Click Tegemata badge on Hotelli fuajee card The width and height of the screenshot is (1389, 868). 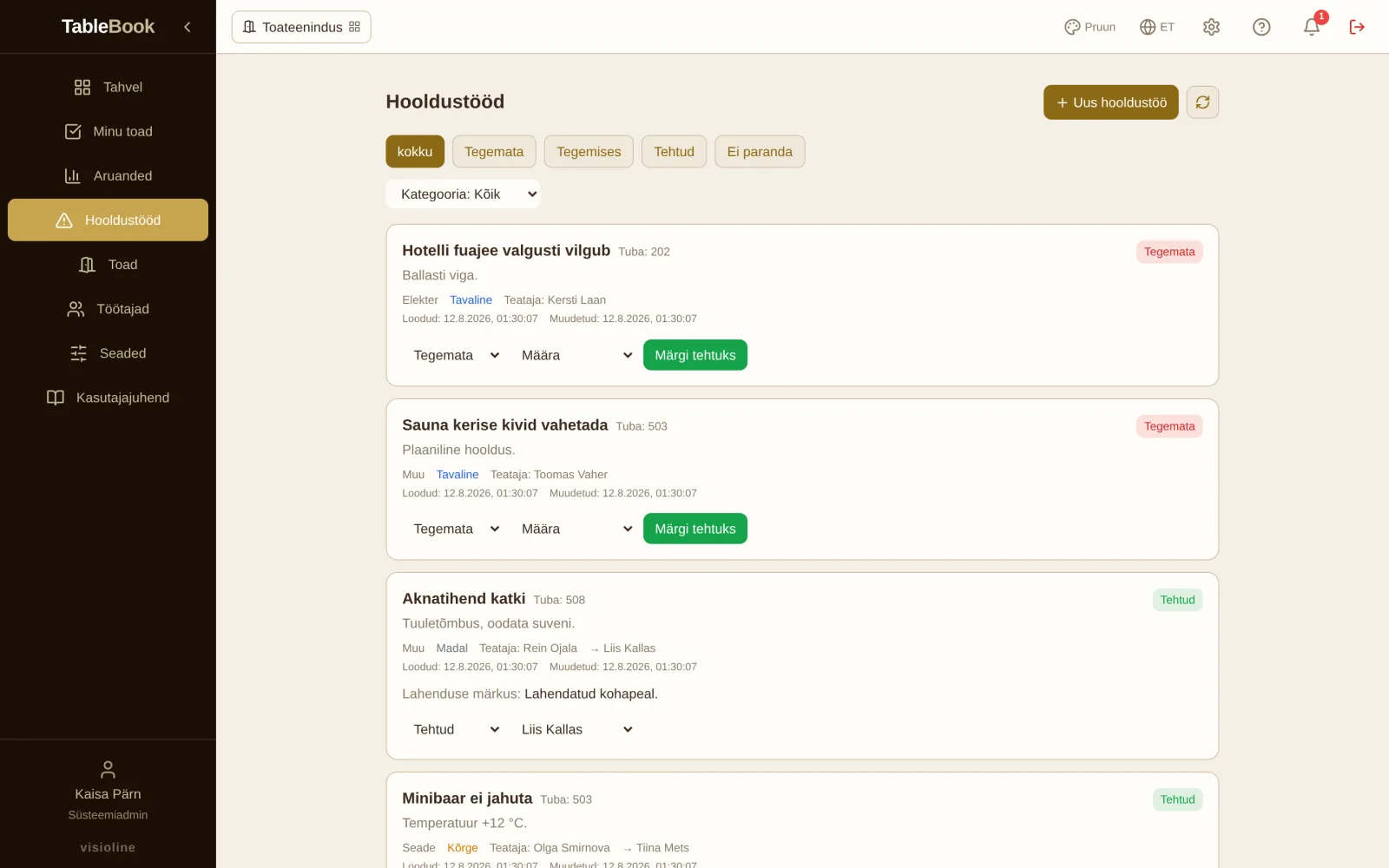pos(1169,252)
